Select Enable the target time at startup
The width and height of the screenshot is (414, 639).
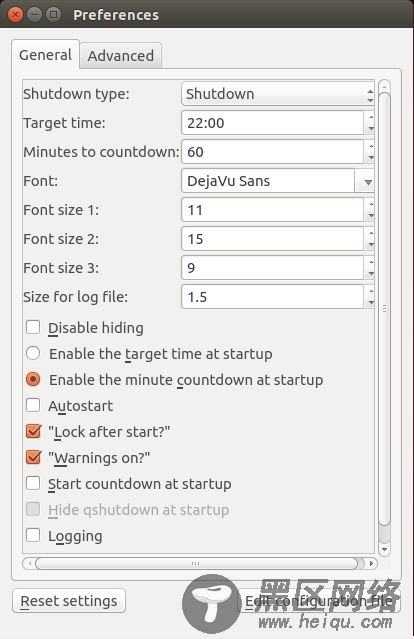pyautogui.click(x=33, y=353)
